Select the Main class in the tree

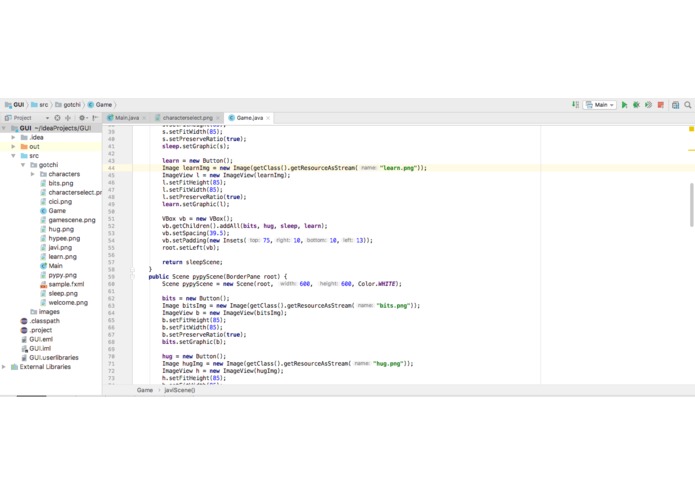click(55, 266)
